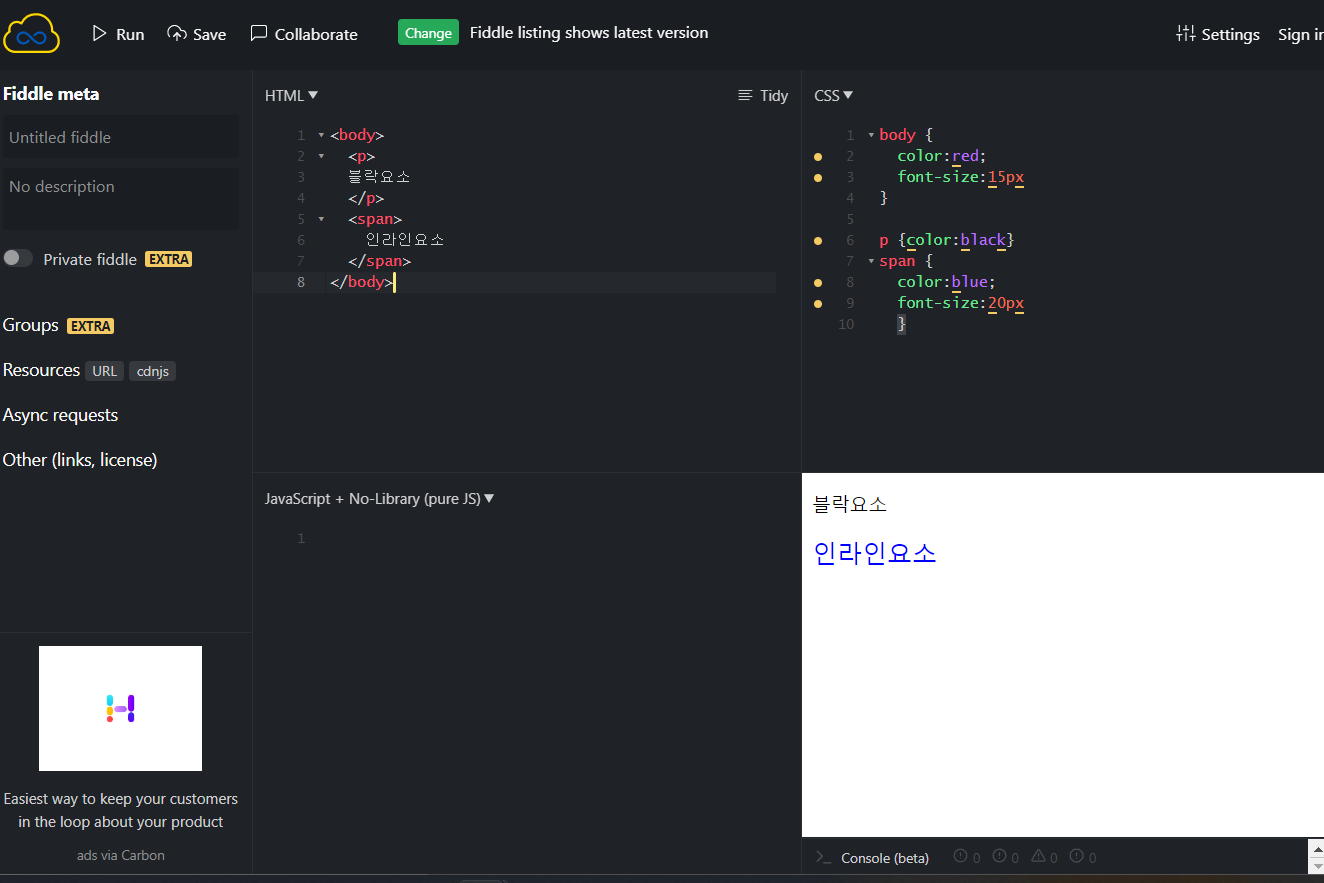
Task: Click the green Change button
Action: click(428, 33)
